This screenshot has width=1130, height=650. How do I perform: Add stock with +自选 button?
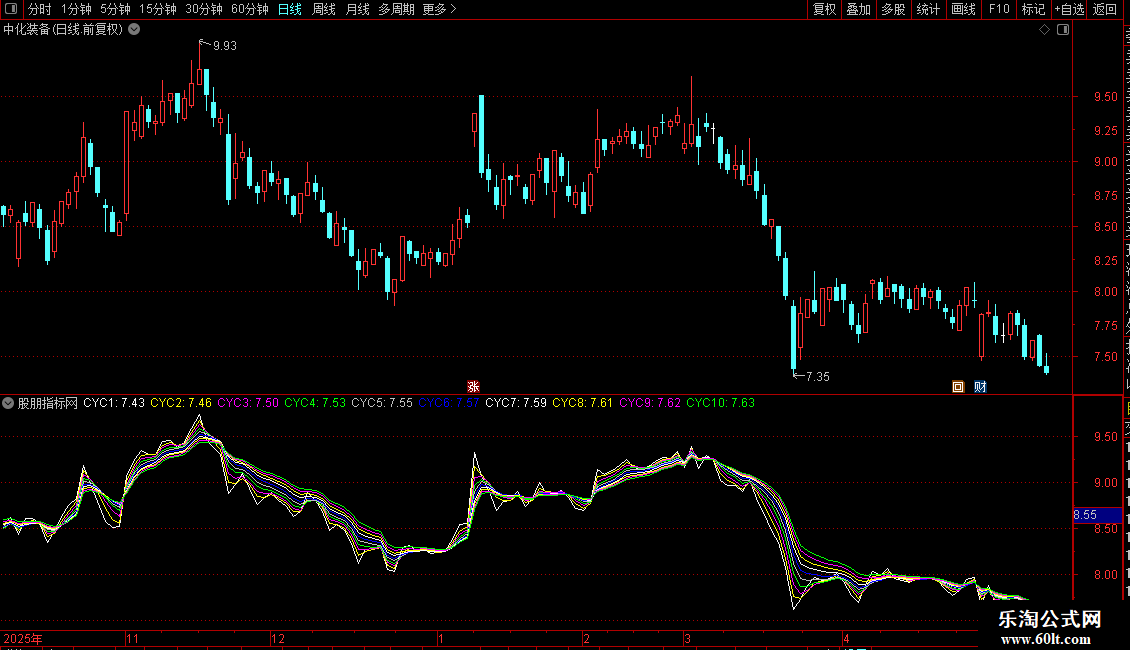pos(1069,9)
